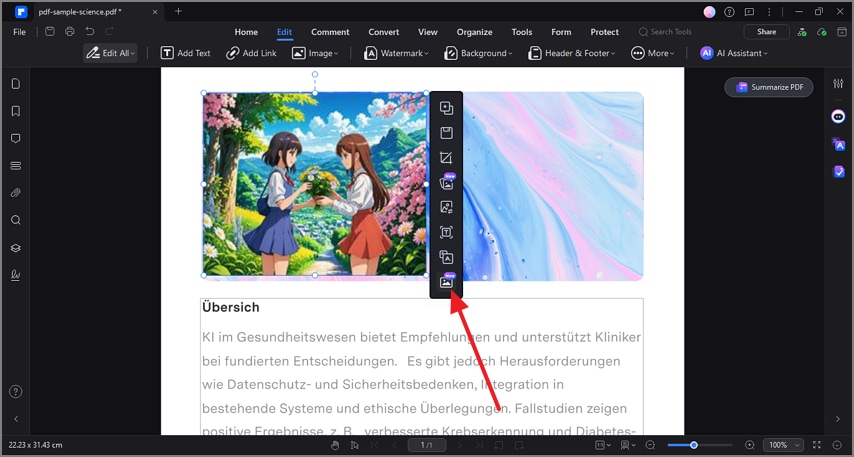Open the File menu

[19, 32]
